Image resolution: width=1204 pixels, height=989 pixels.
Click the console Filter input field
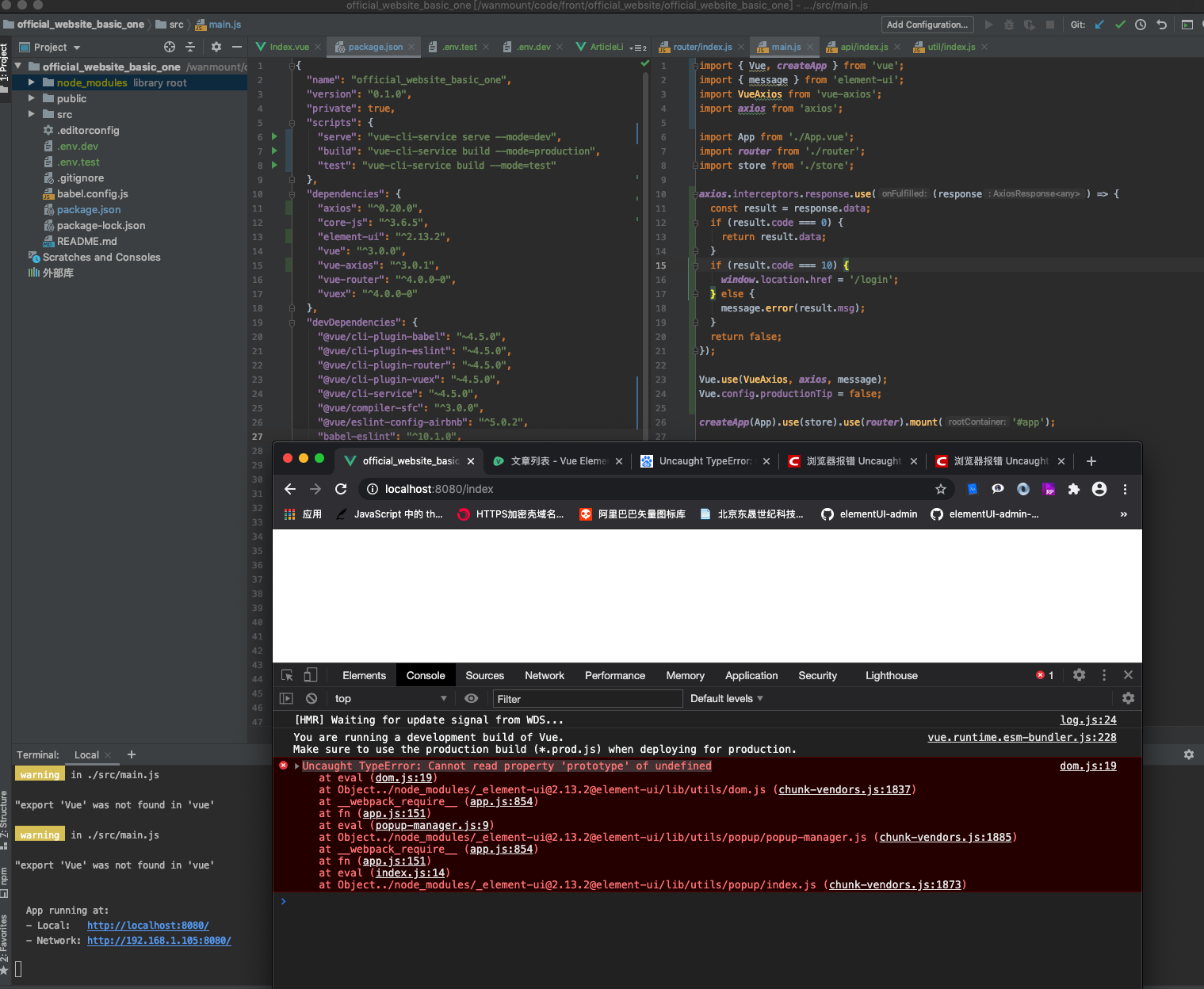pos(587,698)
